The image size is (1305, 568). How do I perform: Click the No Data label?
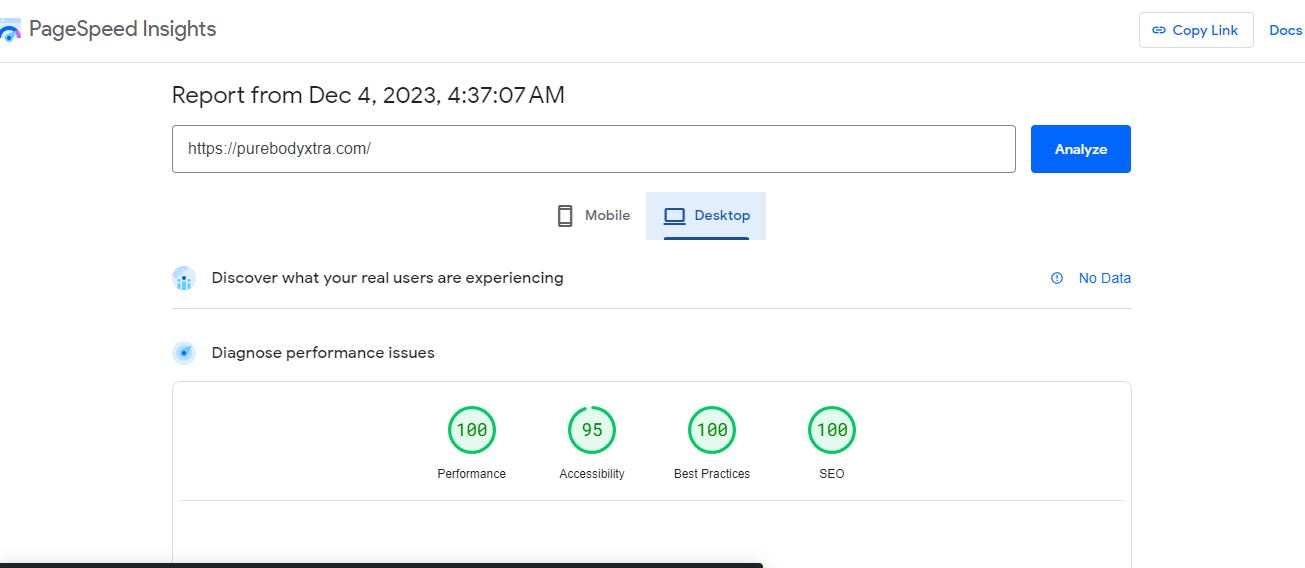coord(1104,278)
